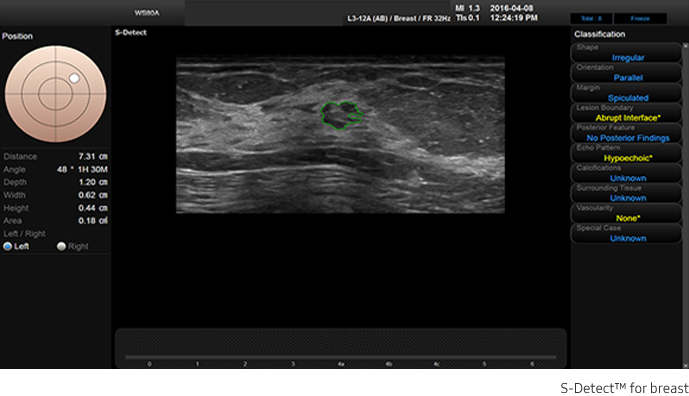Select BI-RADS category 2 on the scale
The height and width of the screenshot is (396, 689).
245,364
